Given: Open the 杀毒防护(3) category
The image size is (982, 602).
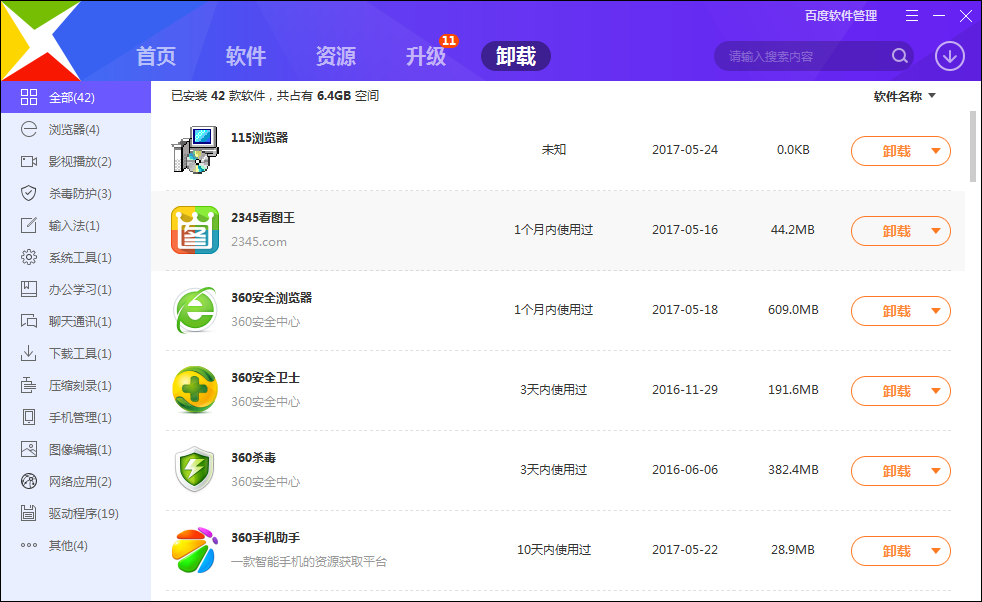Looking at the screenshot, I should coord(28,193).
